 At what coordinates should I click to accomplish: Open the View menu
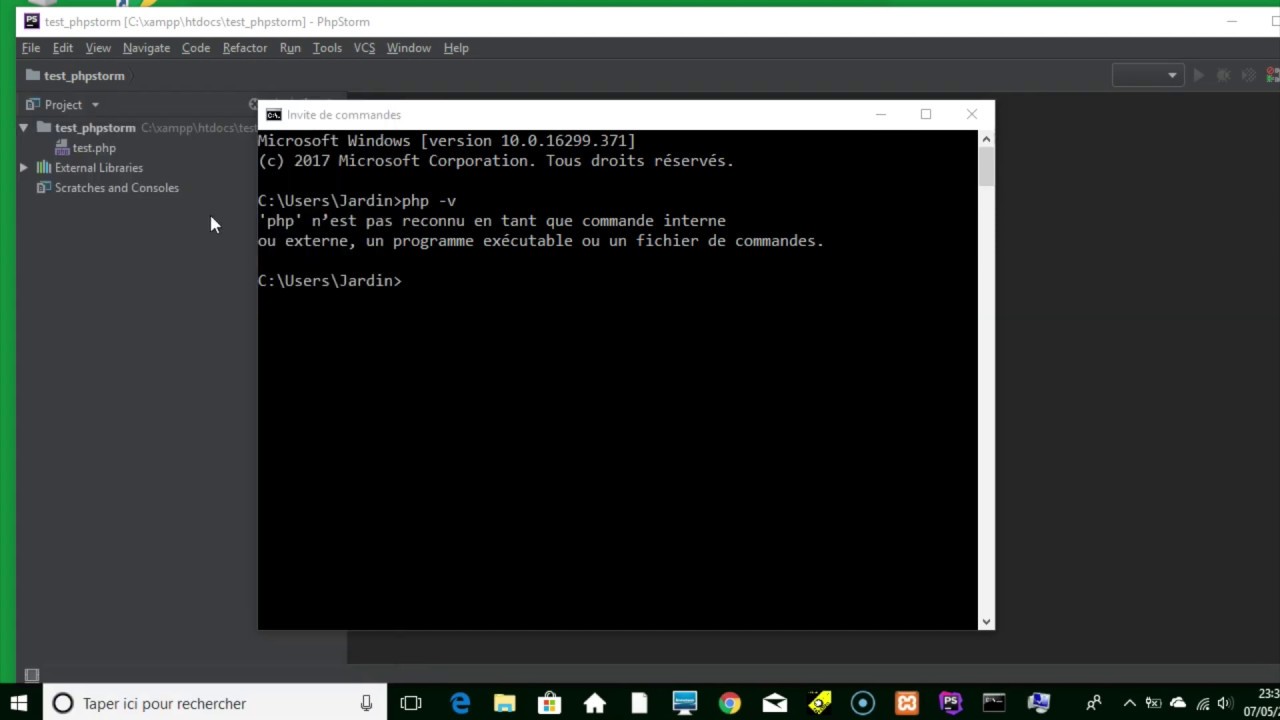click(98, 48)
